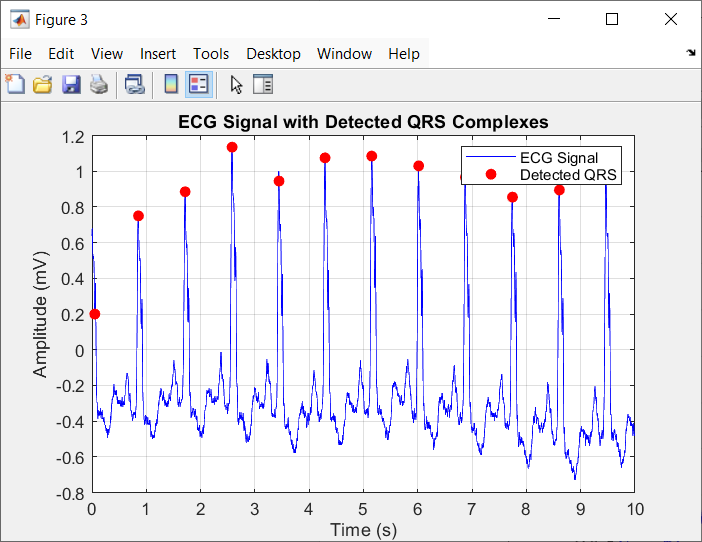Select the Time (s) x-axis label
The height and width of the screenshot is (542, 702).
coord(363,530)
